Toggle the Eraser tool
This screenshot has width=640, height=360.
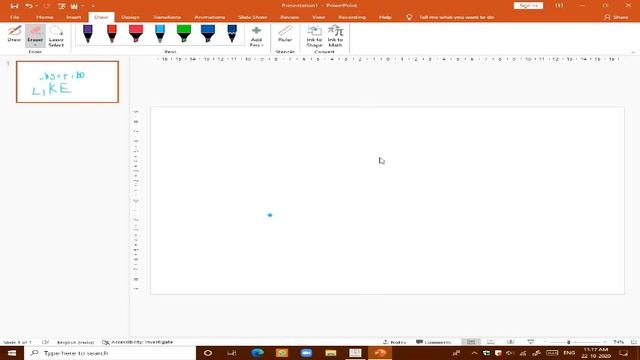[x=35, y=36]
